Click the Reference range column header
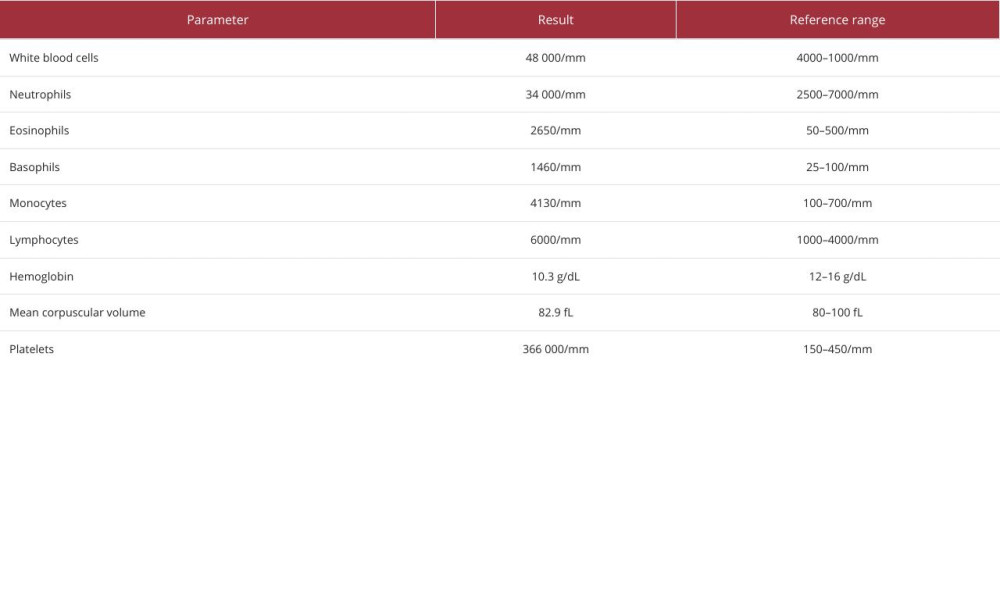This screenshot has width=1000, height=600. 837,20
